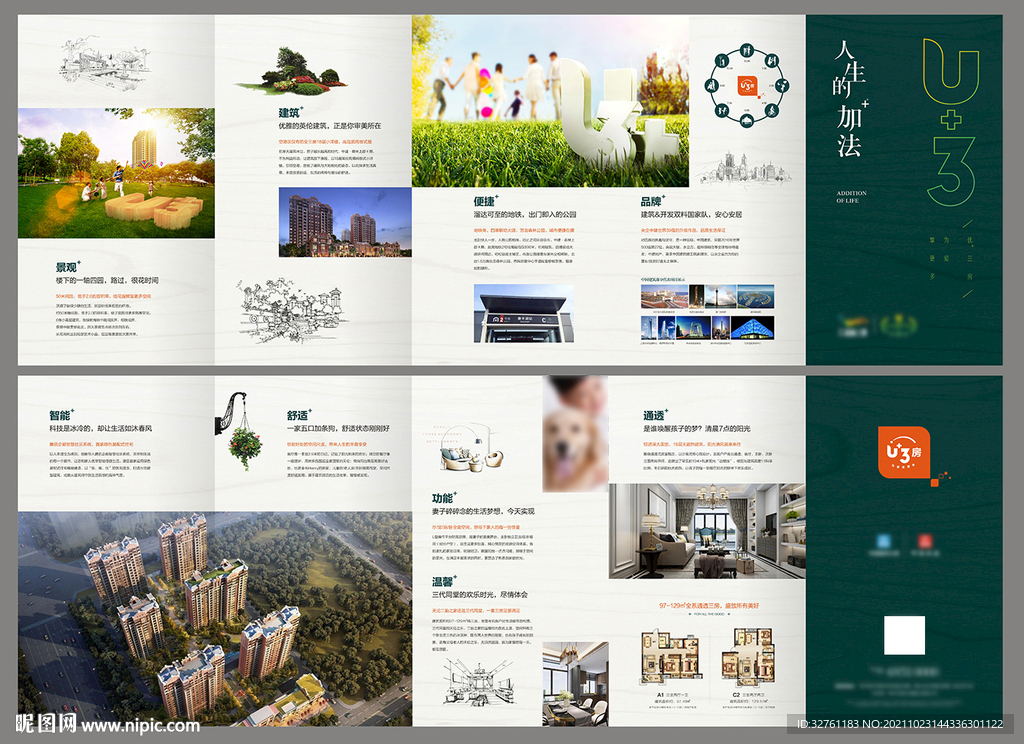
Task: Select the 舒适 heading
Action: [298, 415]
